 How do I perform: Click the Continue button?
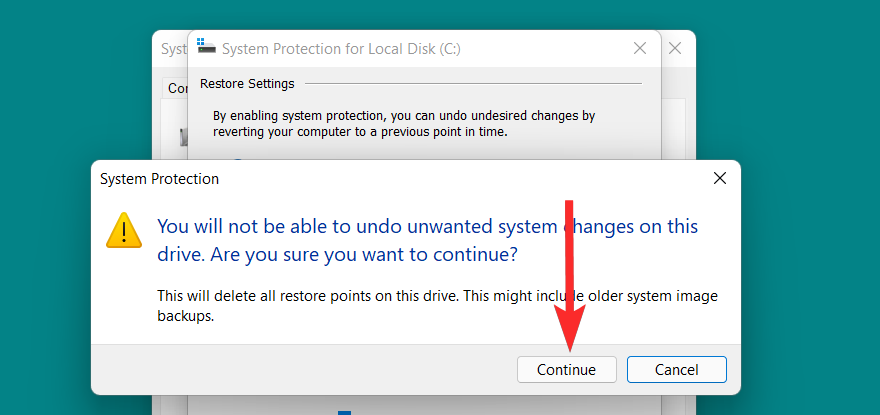pyautogui.click(x=566, y=369)
